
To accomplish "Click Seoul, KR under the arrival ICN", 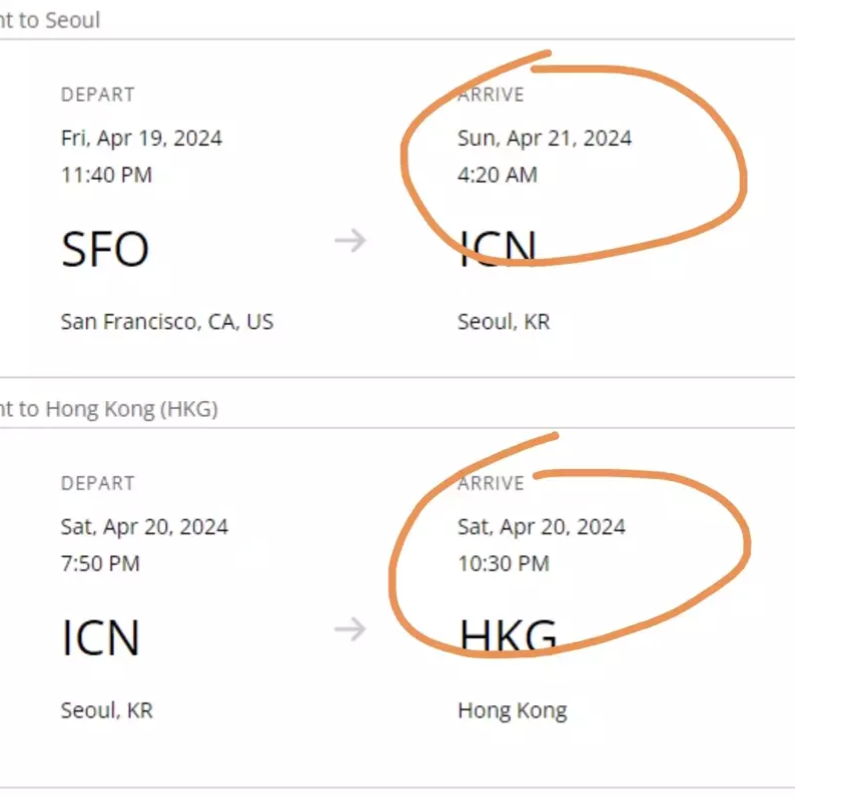I will tap(503, 322).
